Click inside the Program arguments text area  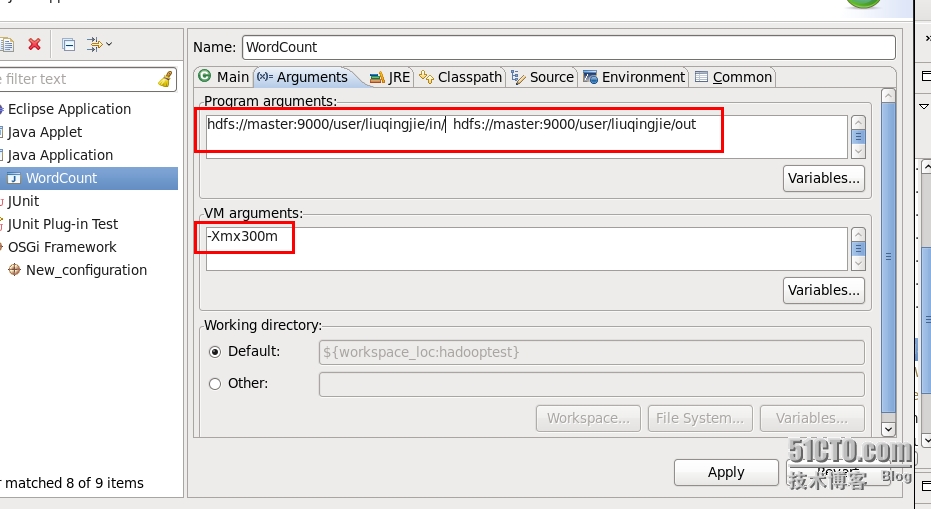click(x=527, y=137)
